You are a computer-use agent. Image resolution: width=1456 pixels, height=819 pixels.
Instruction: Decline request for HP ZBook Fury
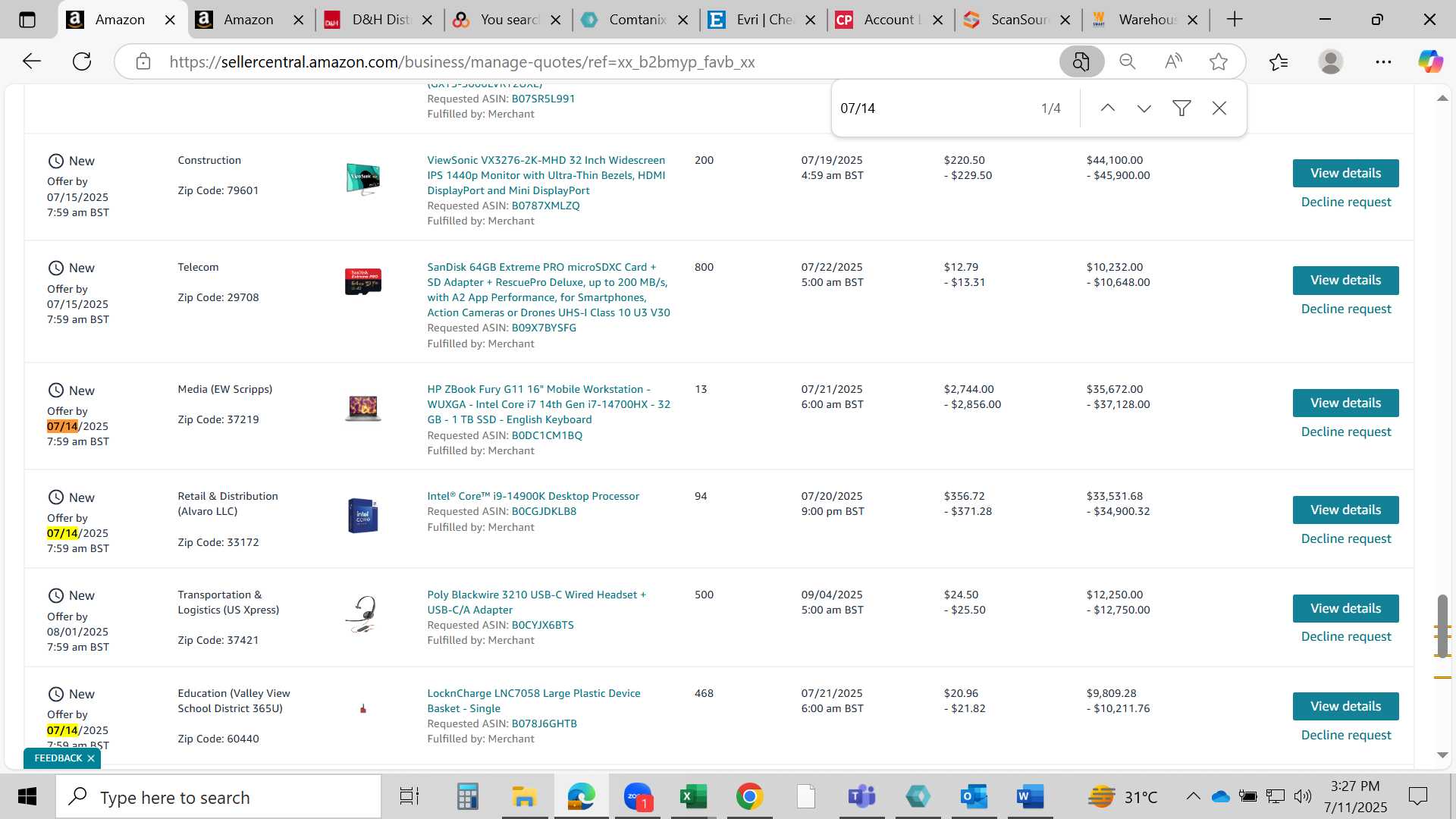coord(1346,431)
